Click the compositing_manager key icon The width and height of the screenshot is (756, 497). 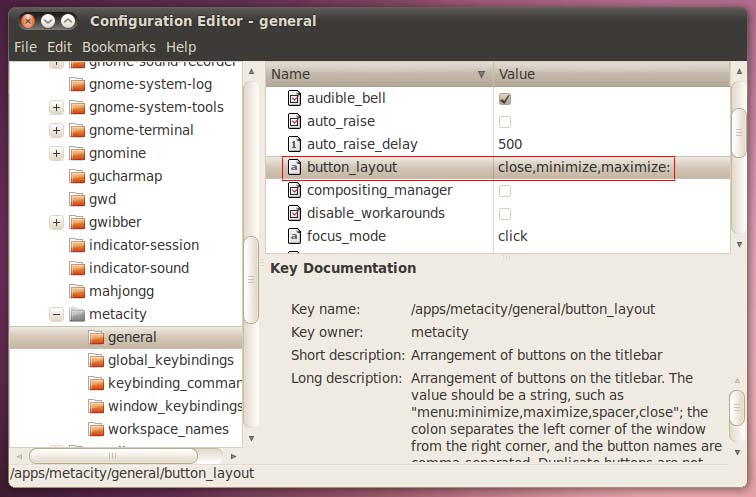click(x=294, y=190)
